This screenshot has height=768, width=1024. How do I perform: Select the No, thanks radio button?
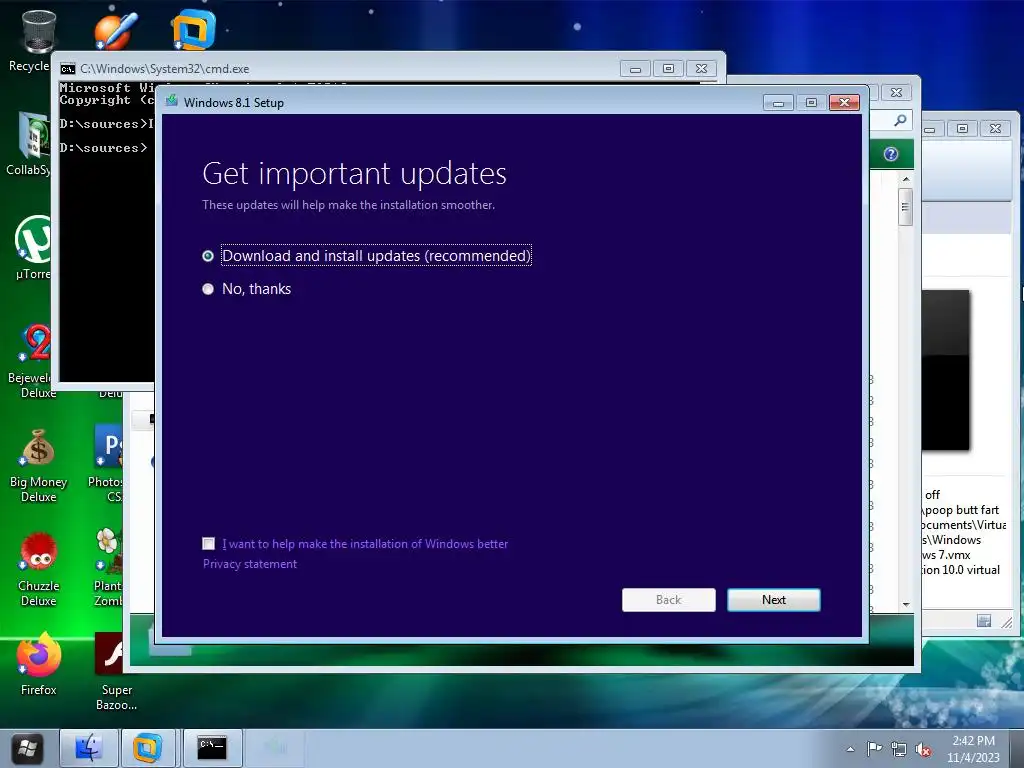(x=208, y=289)
